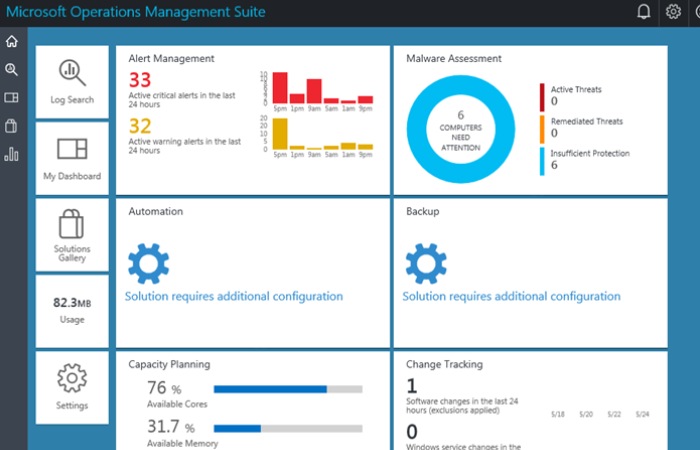Open the Log Search tile
This screenshot has width=700, height=450.
72,82
